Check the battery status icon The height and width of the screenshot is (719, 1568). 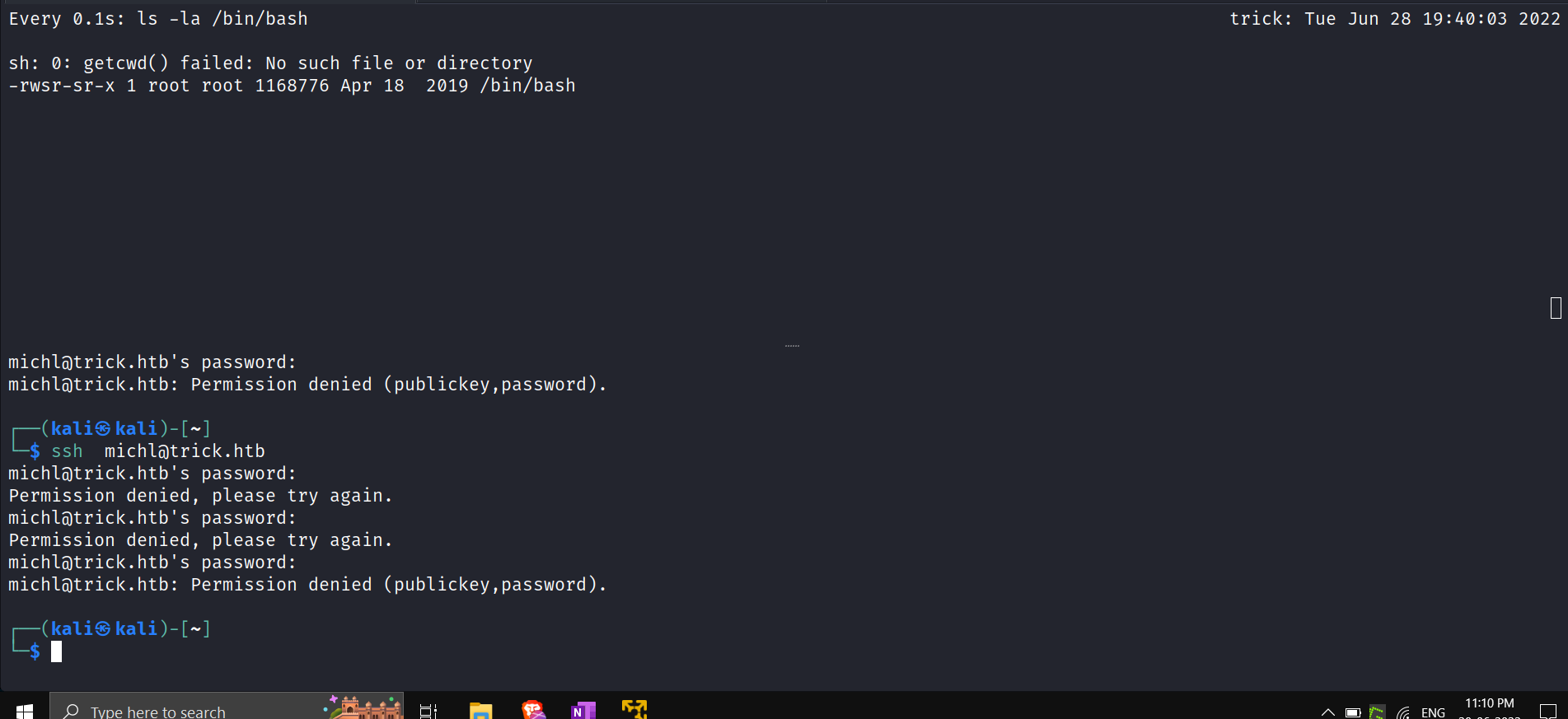pyautogui.click(x=1352, y=712)
